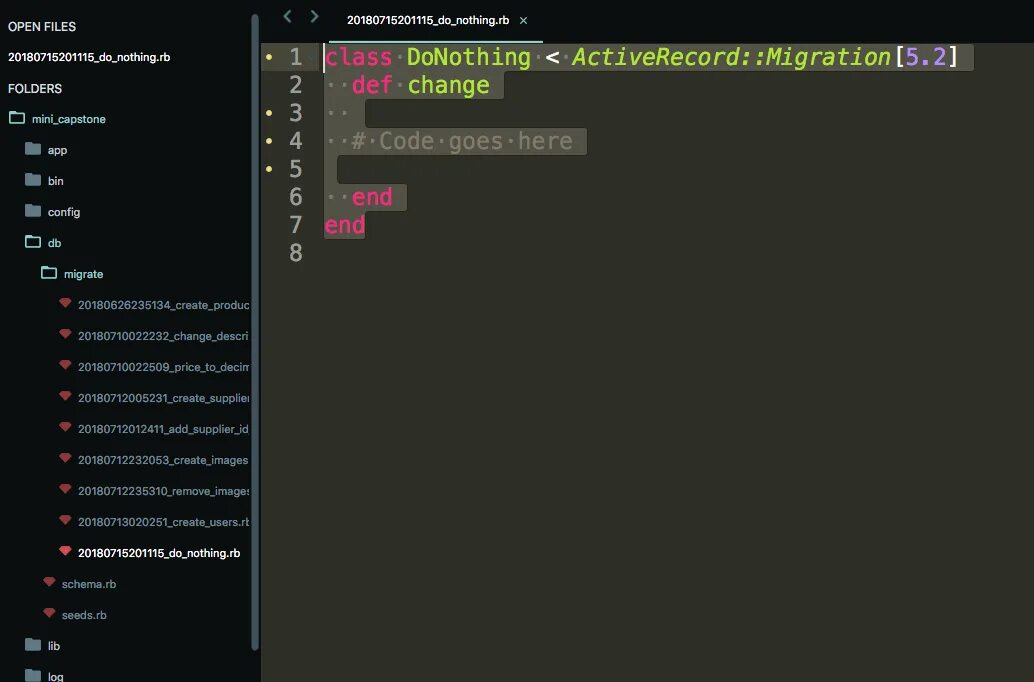Open 20180626235134_create_produc migration file name
Viewport: 1034px width, 682px height.
coord(164,305)
